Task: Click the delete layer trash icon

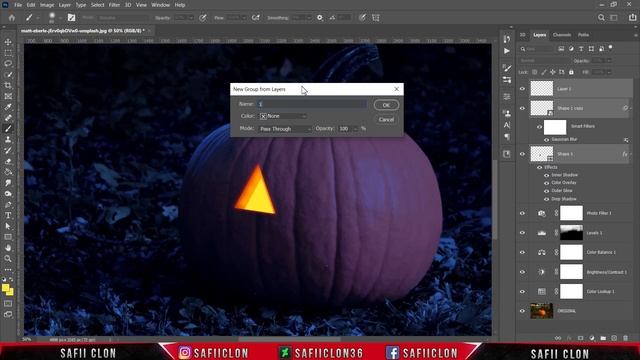Action: point(625,338)
